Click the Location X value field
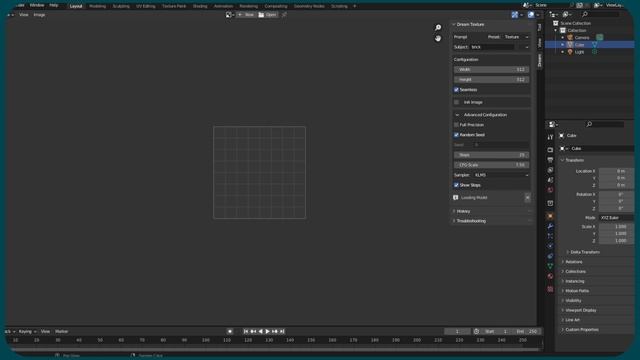640x360 pixels. (616, 171)
